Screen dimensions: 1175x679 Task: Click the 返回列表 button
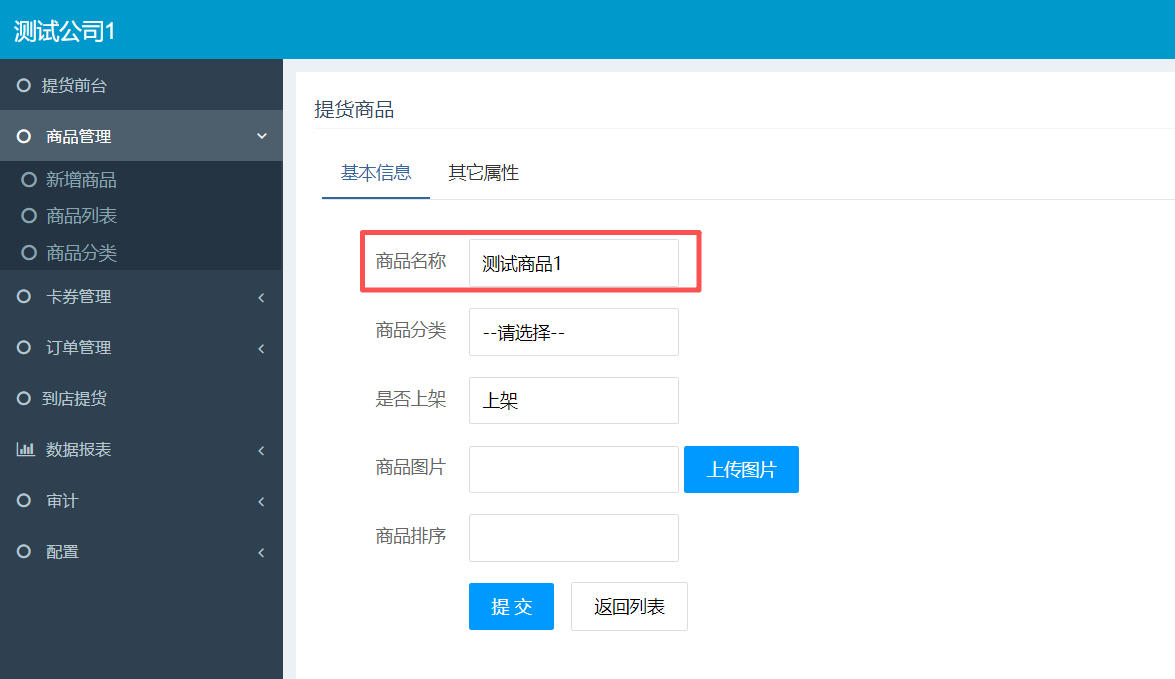(x=629, y=607)
